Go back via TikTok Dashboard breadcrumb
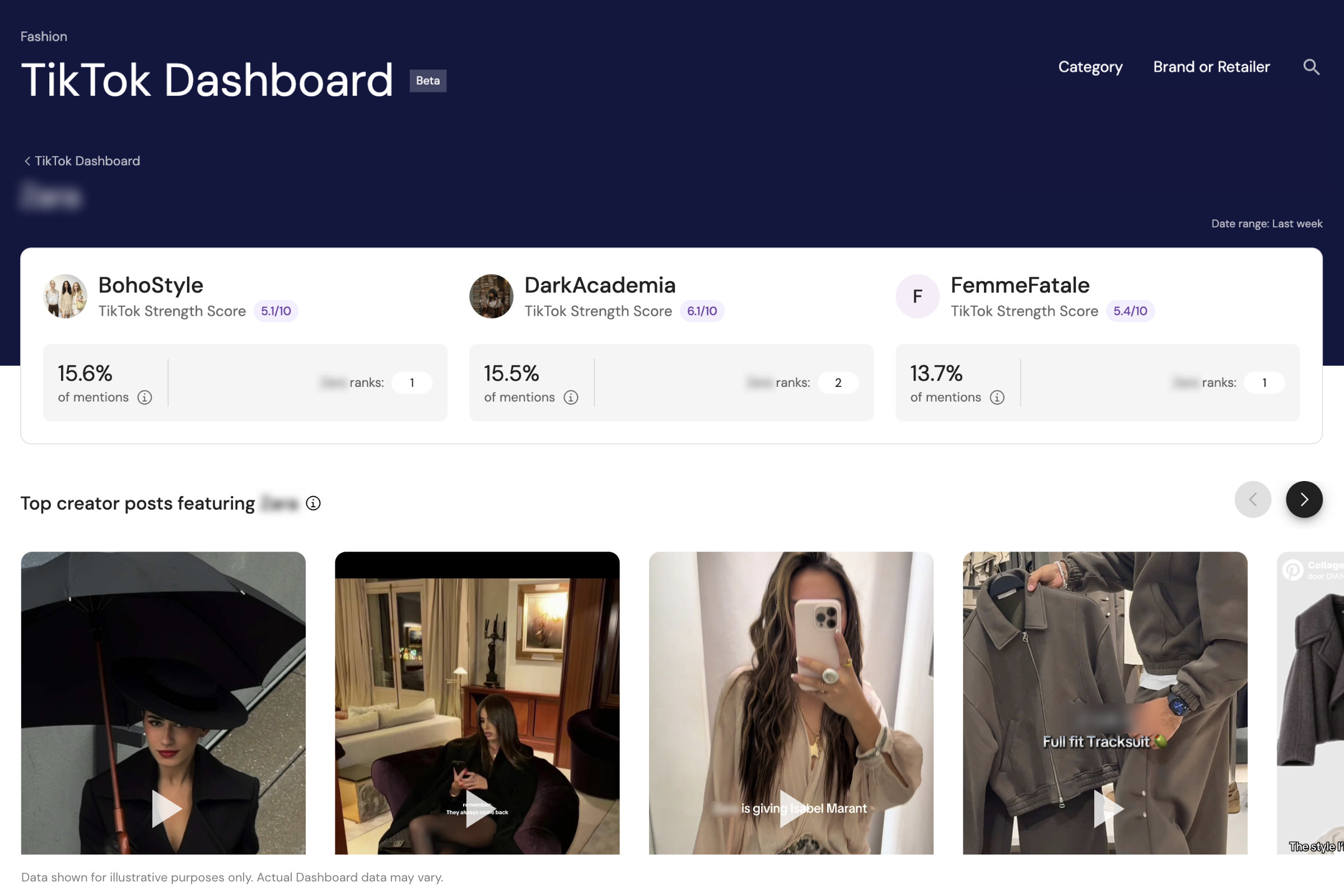 click(82, 161)
